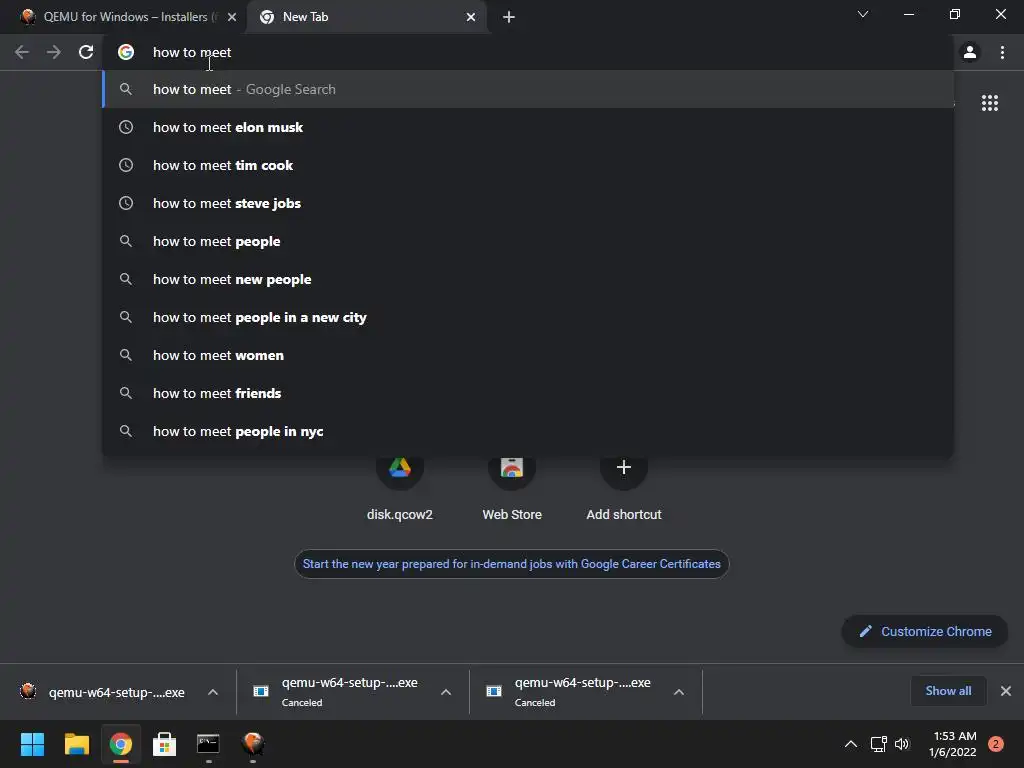Click the QEMU taskbar icon
The image size is (1024, 768).
click(x=253, y=744)
